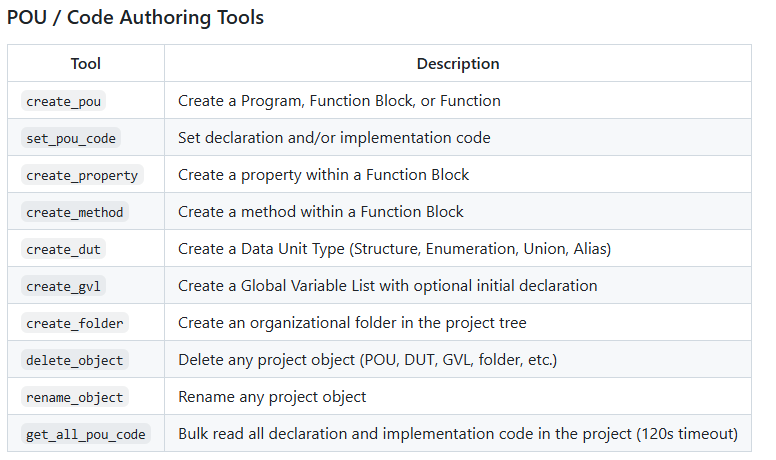Click the Description column header
776x460 pixels.
tap(458, 64)
